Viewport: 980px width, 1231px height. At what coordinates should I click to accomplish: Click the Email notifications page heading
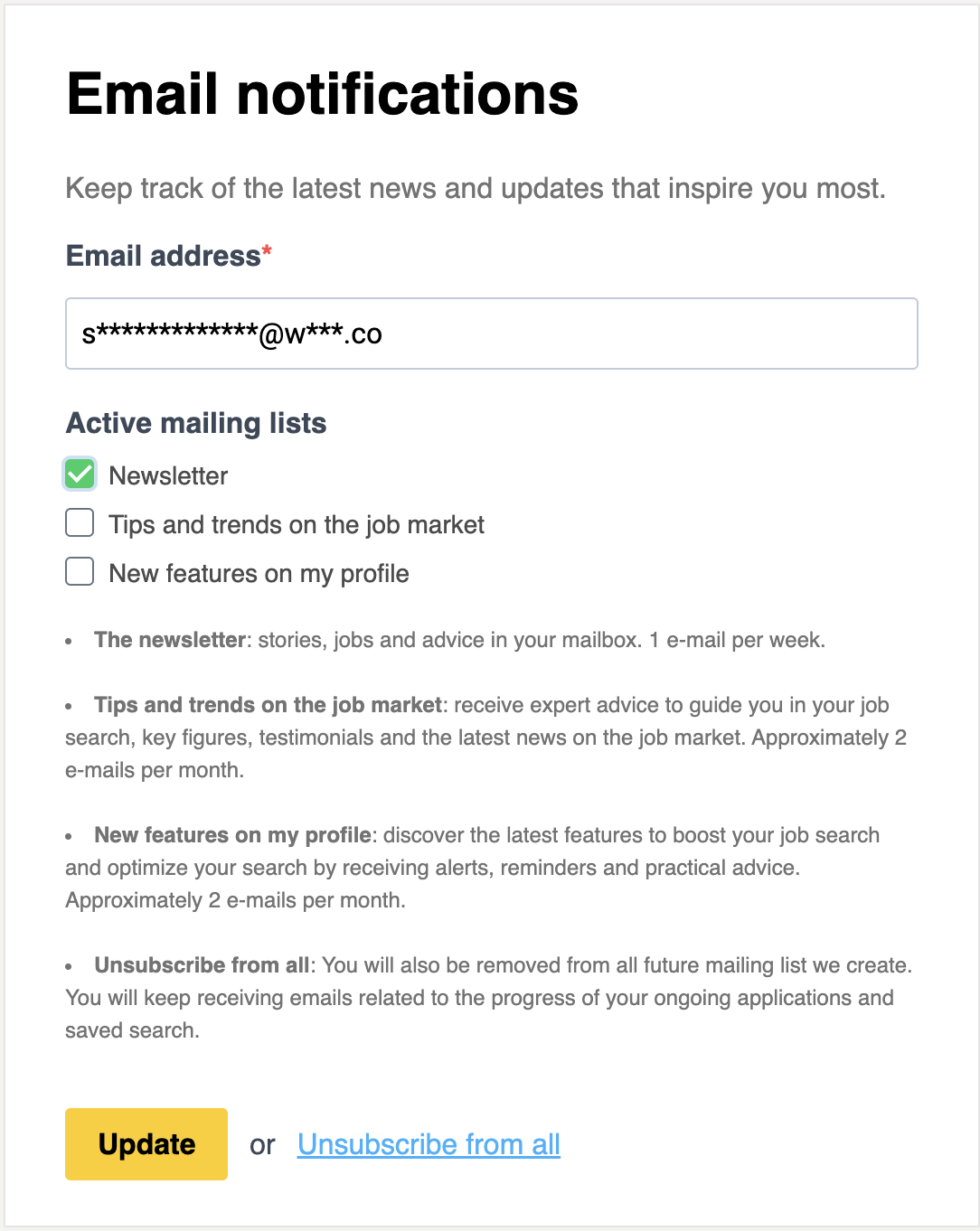(x=322, y=94)
